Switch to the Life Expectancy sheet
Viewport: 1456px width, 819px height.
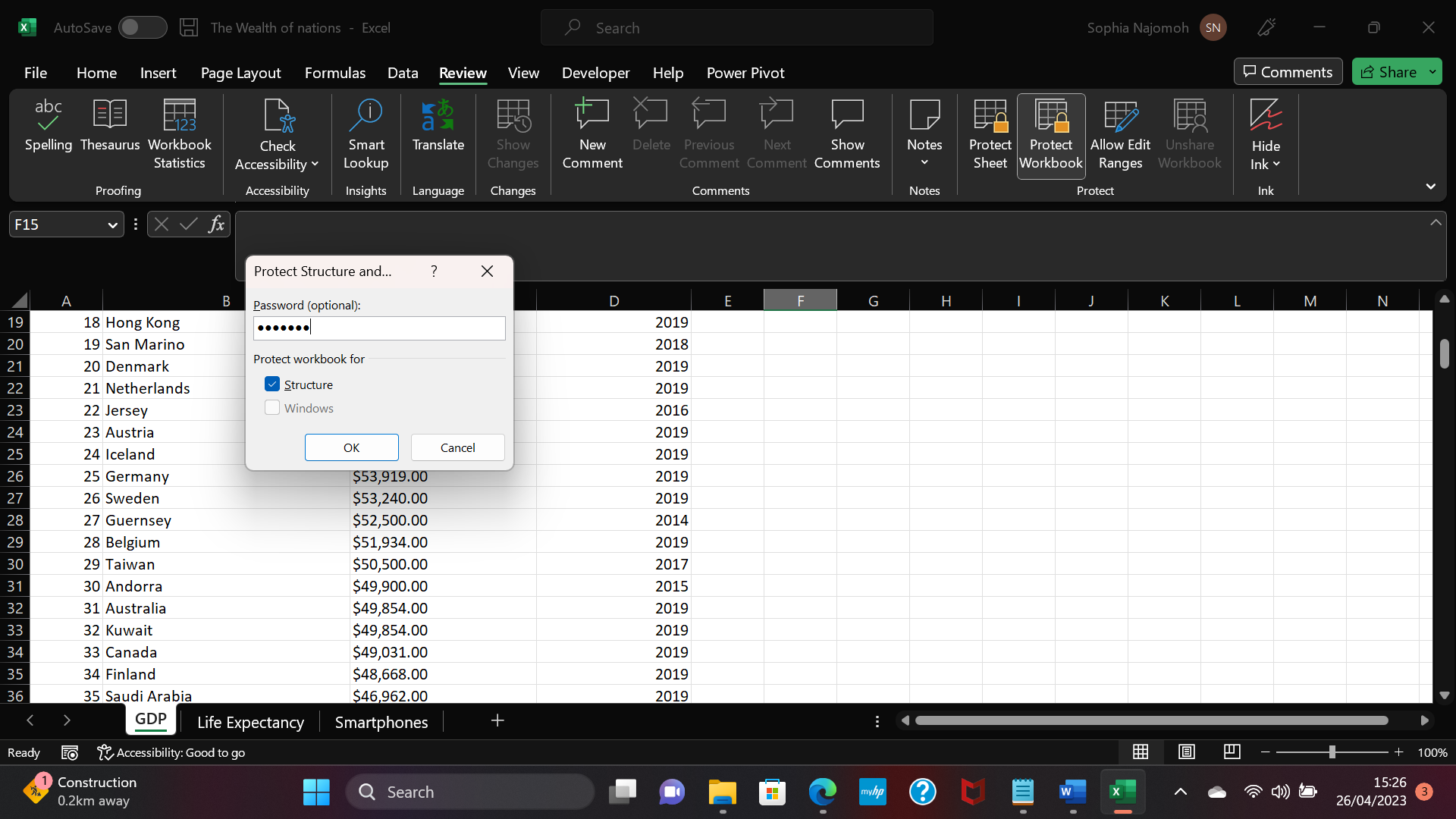pos(250,722)
